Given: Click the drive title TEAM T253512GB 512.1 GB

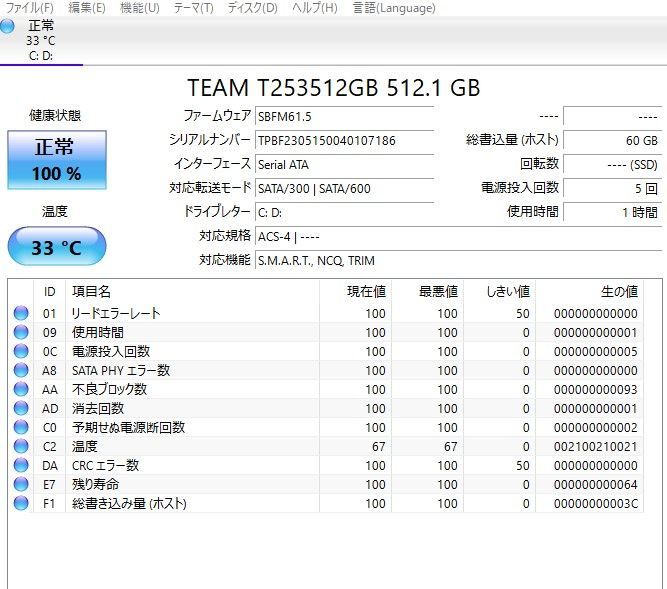Looking at the screenshot, I should click(334, 88).
